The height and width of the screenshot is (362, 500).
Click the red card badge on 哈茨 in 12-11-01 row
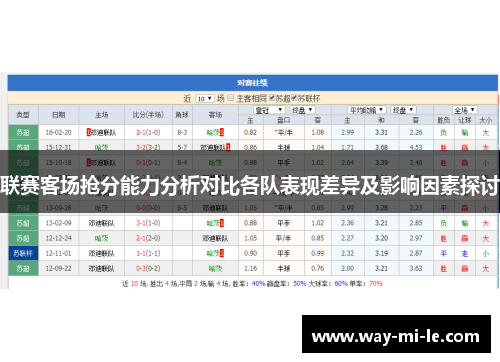[222, 253]
